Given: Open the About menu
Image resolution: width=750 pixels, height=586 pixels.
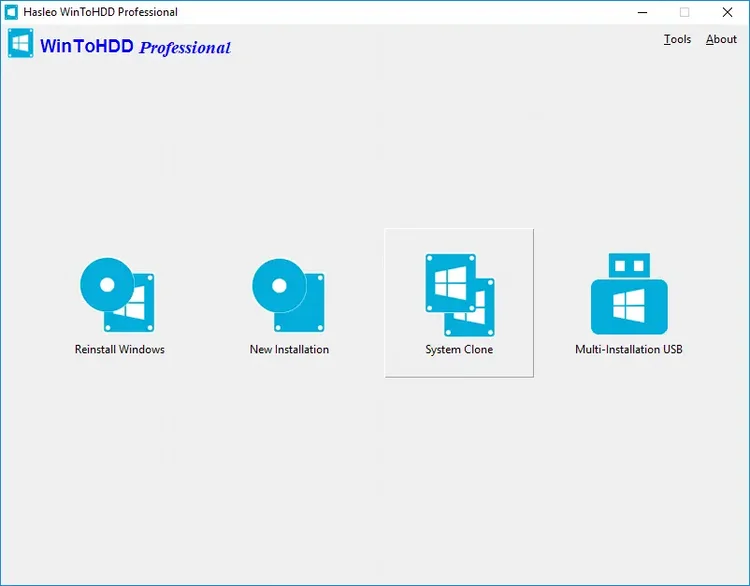Looking at the screenshot, I should 721,39.
